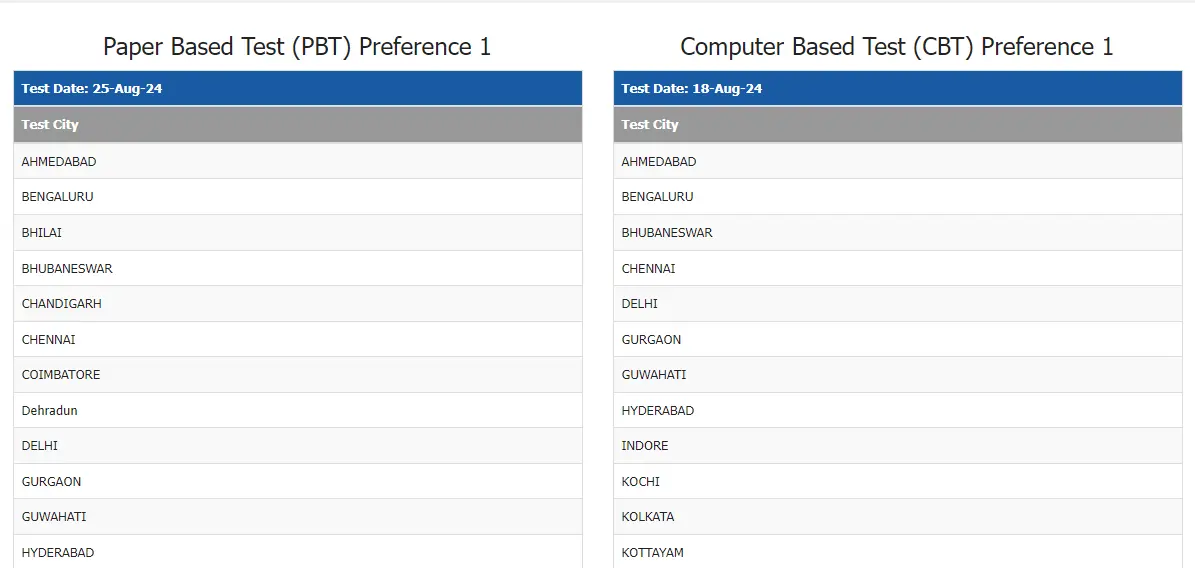
Task: Select HYDERABAD in the PBT table
Action: click(58, 552)
